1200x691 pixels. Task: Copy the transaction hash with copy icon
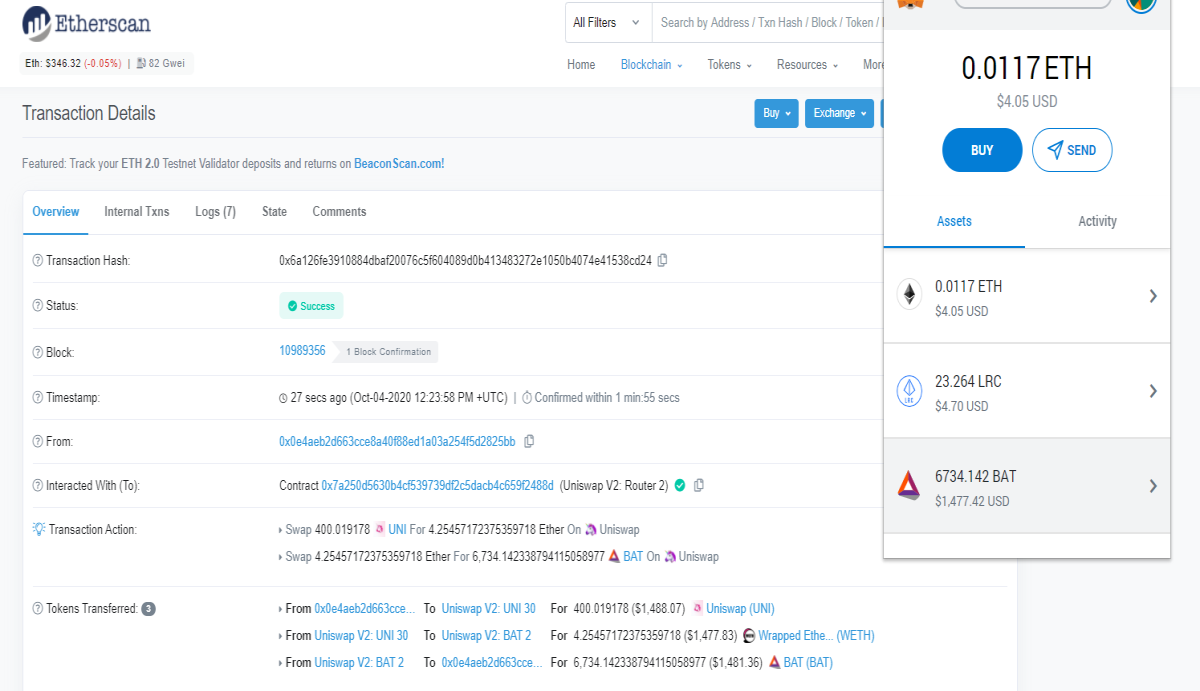tap(662, 260)
